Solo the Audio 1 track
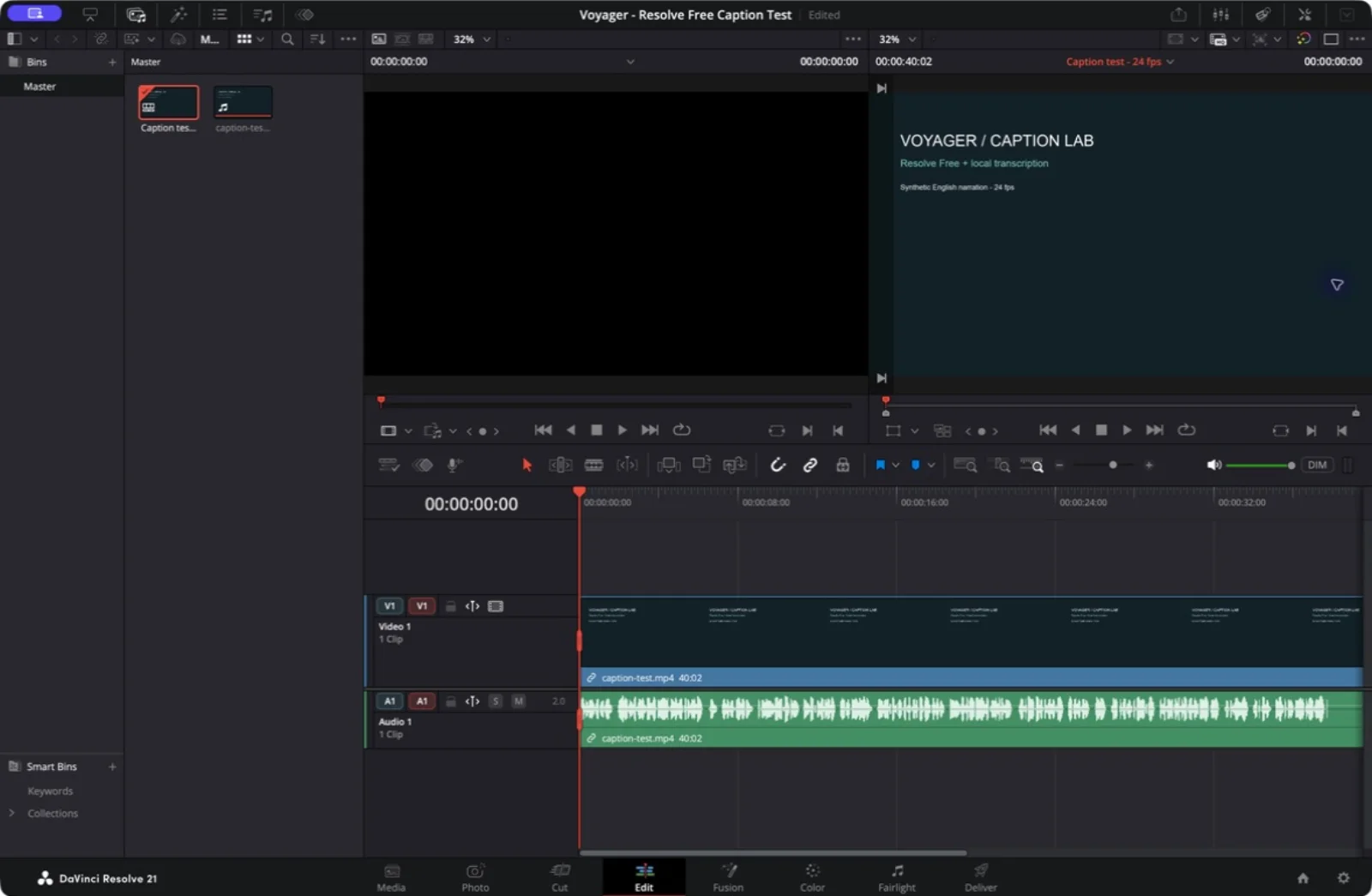Viewport: 1372px width, 896px height. point(496,701)
